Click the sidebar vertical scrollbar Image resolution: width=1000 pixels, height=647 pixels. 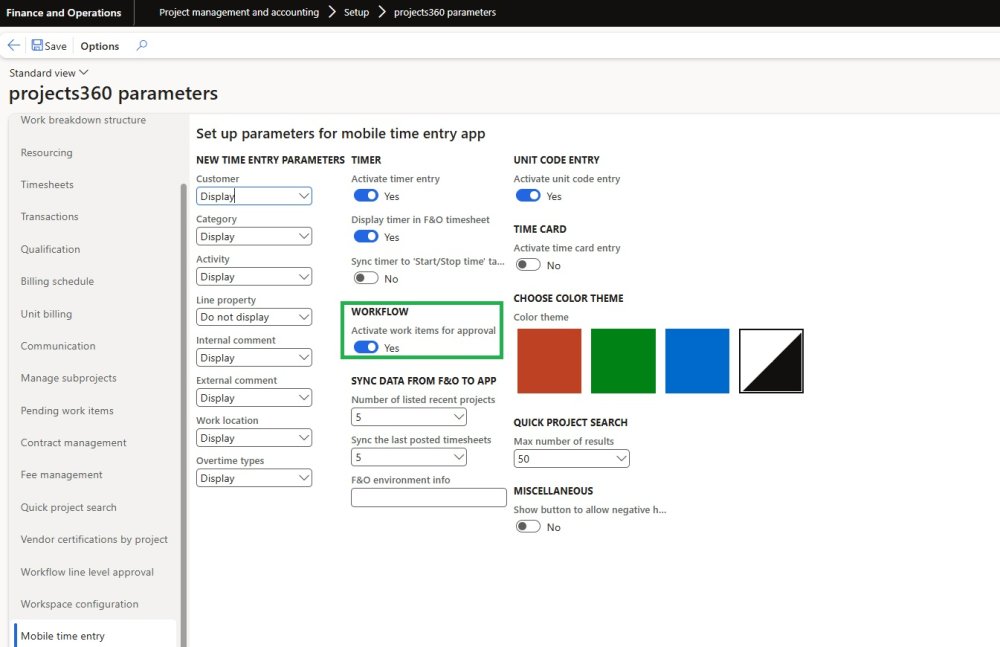tap(183, 415)
